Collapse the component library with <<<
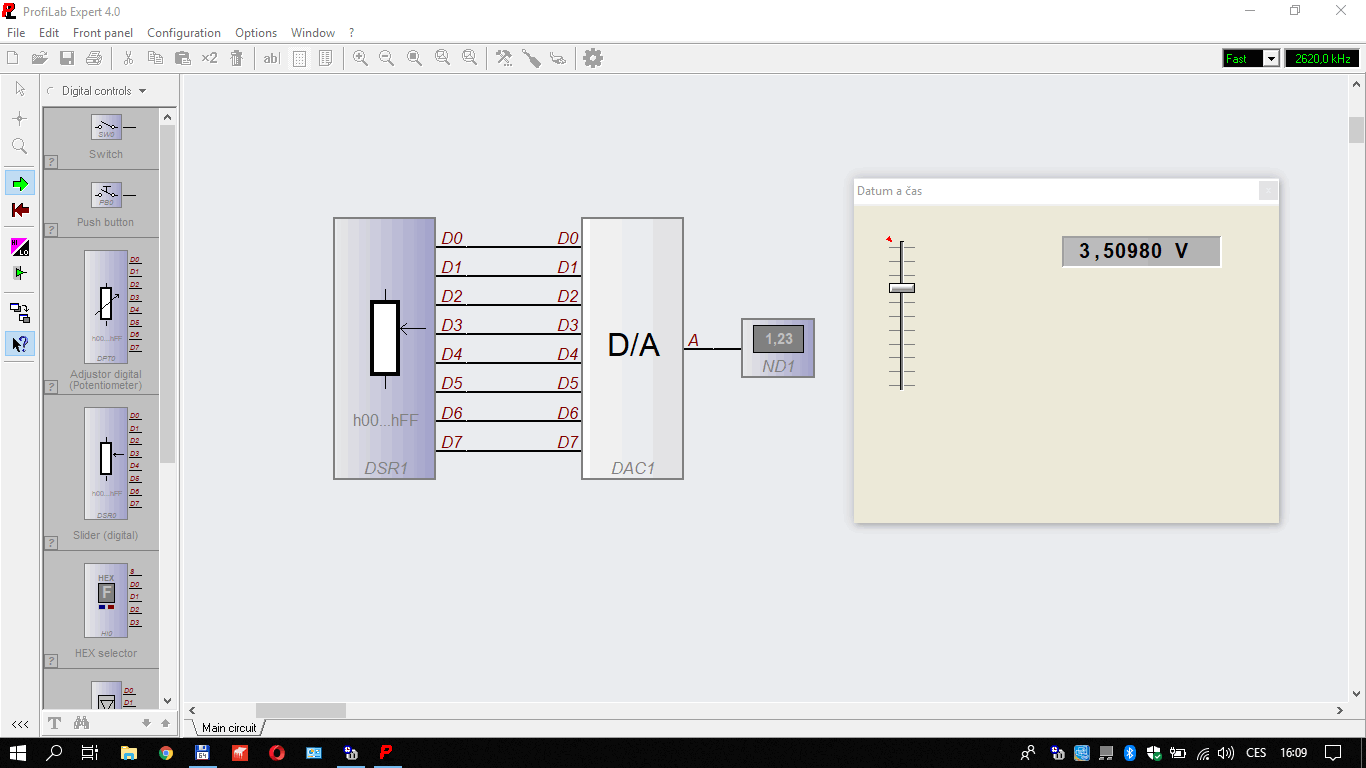This screenshot has height=768, width=1366. pos(20,723)
